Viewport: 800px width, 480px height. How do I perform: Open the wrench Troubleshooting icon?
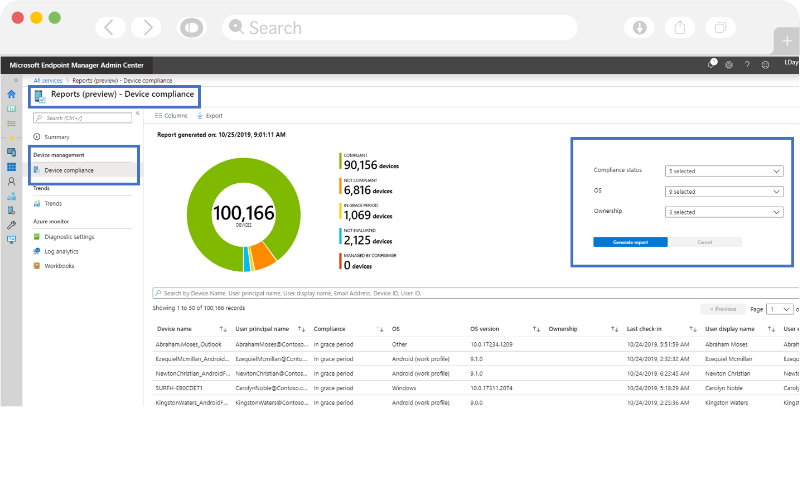[11, 225]
